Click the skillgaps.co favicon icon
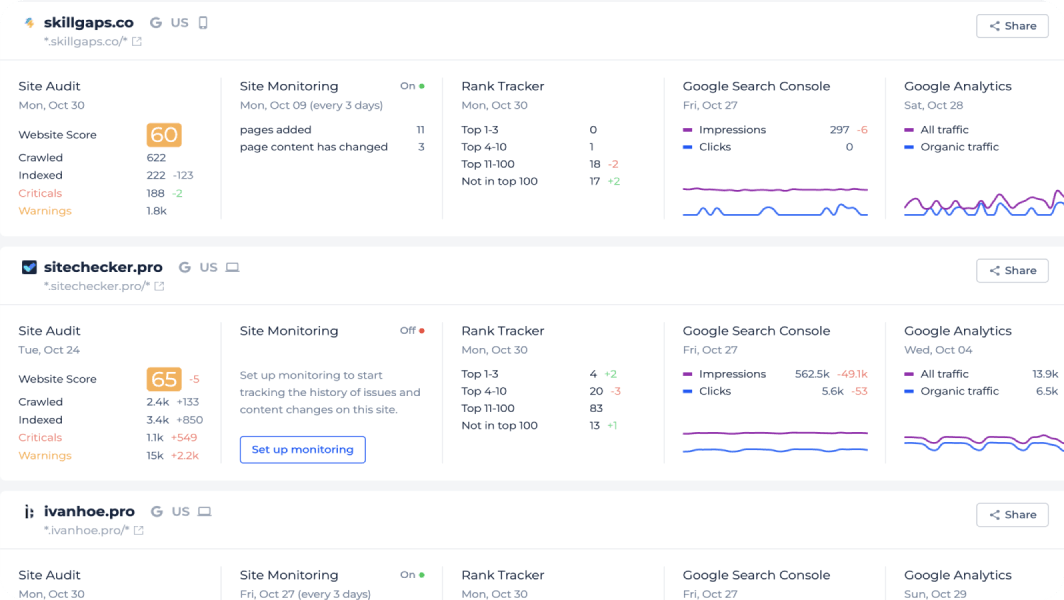The image size is (1064, 600). tap(29, 22)
